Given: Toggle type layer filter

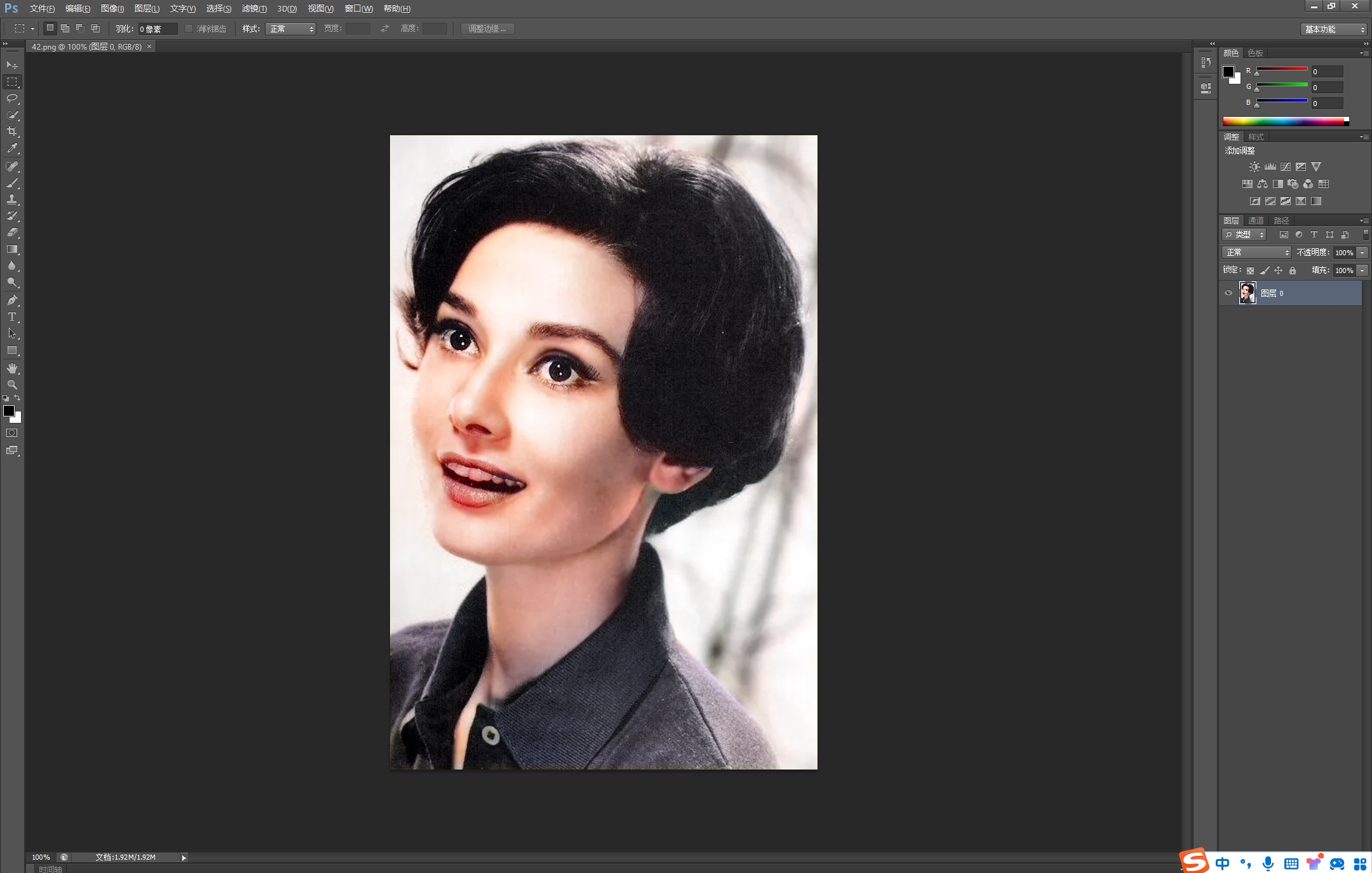Looking at the screenshot, I should (1314, 235).
